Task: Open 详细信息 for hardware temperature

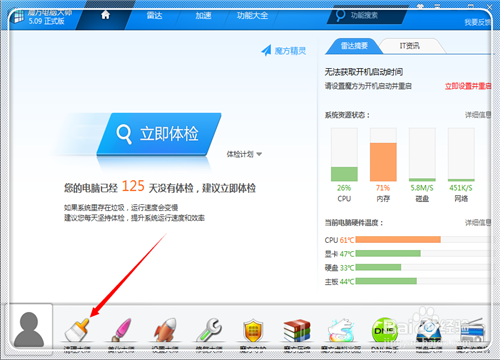Action: pyautogui.click(x=478, y=222)
